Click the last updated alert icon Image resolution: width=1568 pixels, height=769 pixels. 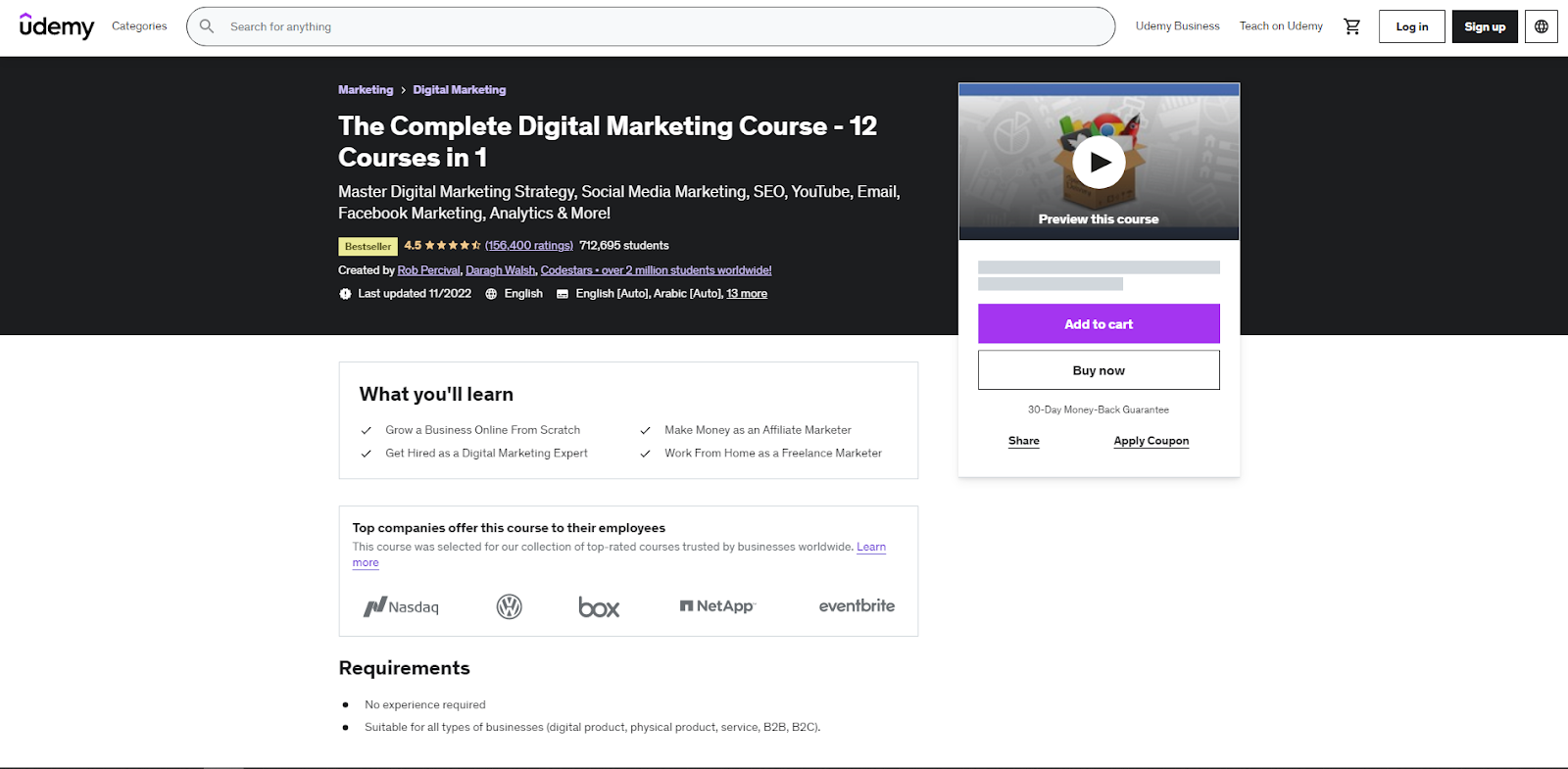[345, 294]
